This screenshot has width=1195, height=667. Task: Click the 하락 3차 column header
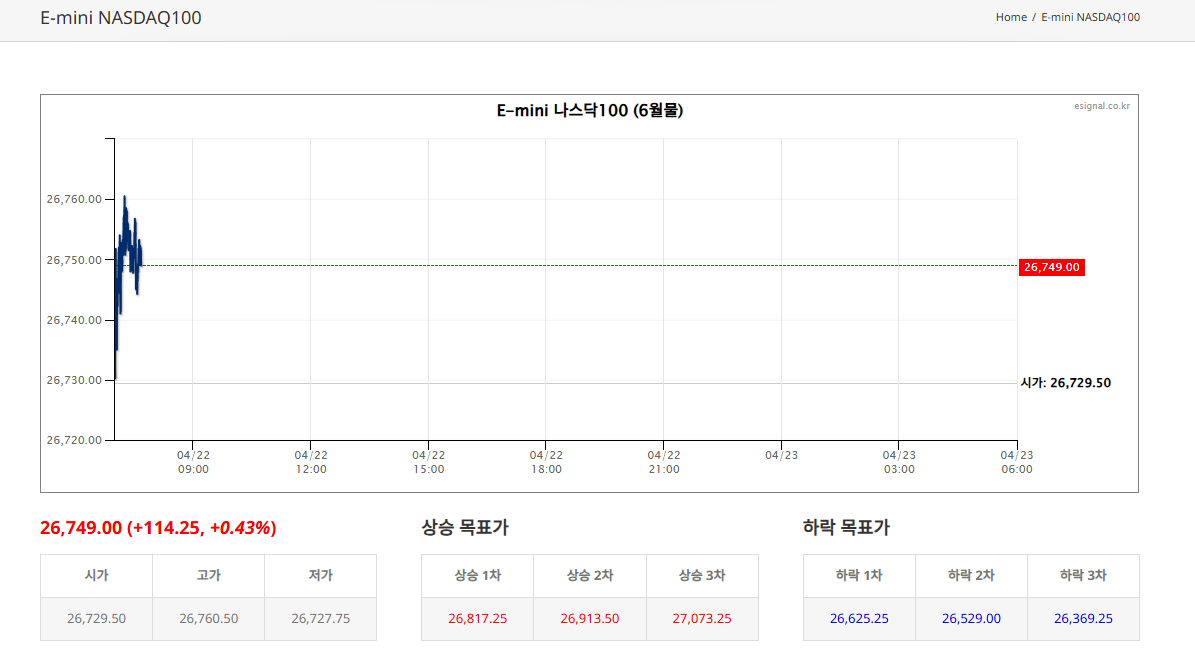pos(1083,576)
